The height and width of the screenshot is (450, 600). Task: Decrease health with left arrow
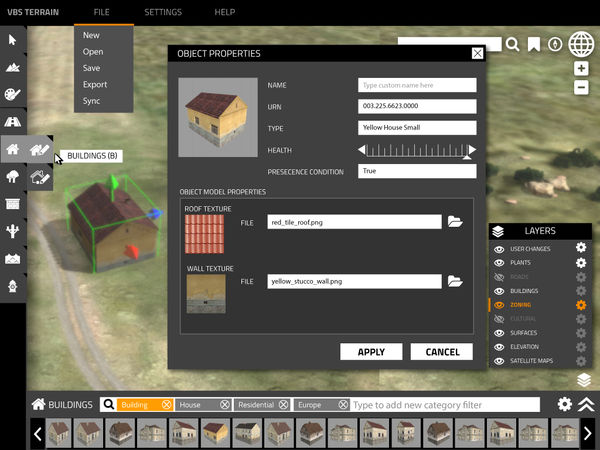362,150
